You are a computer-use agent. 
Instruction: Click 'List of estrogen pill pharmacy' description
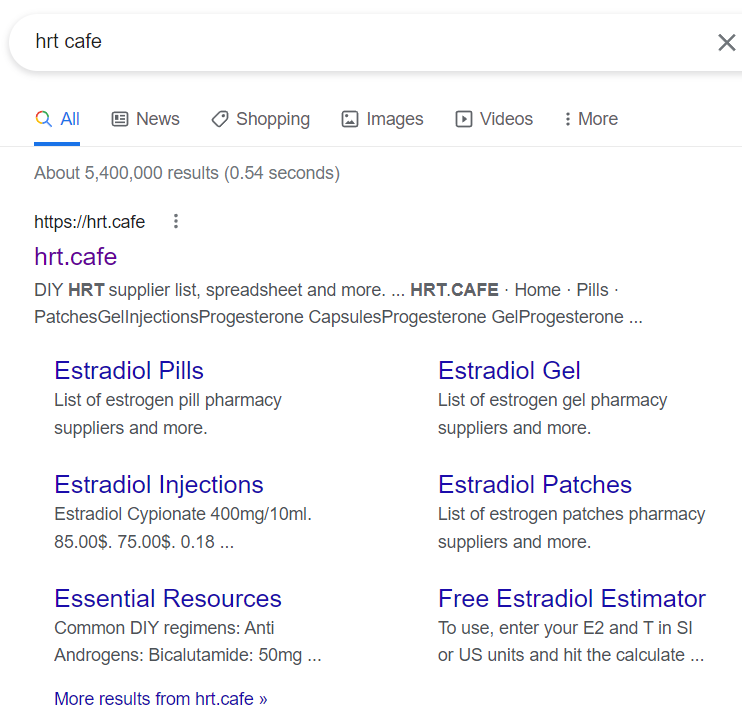click(168, 414)
